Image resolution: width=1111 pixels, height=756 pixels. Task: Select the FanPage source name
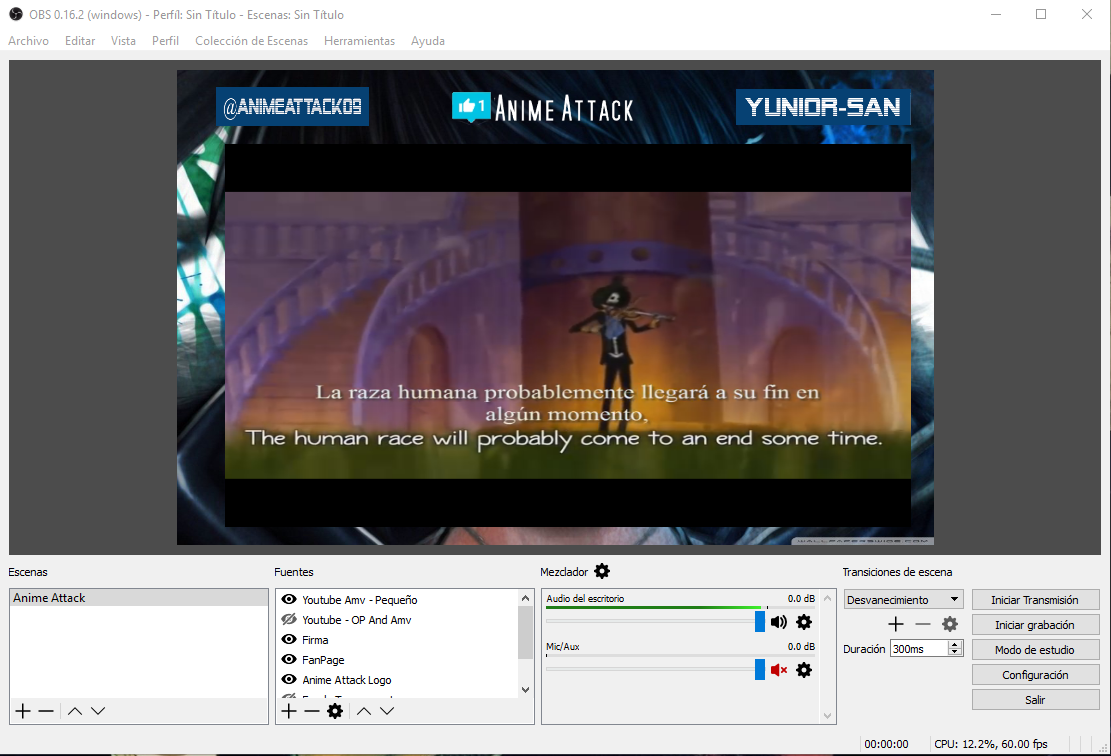coord(323,659)
